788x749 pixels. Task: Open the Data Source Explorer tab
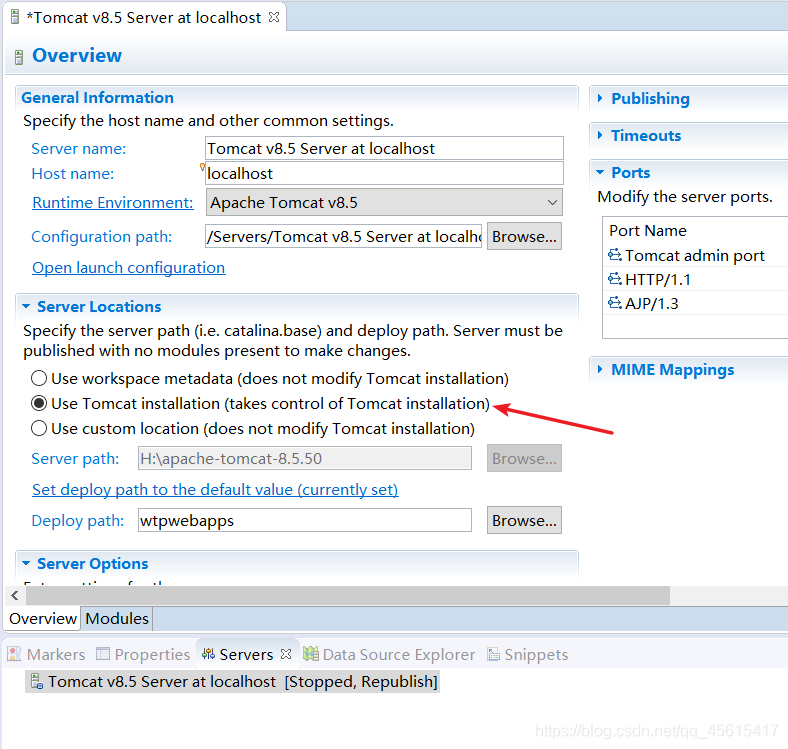pyautogui.click(x=389, y=654)
